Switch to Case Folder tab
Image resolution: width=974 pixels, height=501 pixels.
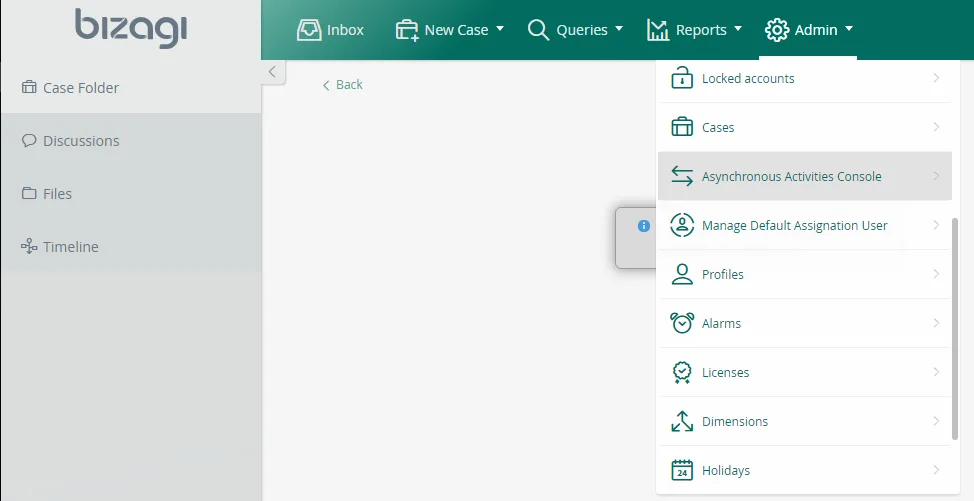point(131,88)
